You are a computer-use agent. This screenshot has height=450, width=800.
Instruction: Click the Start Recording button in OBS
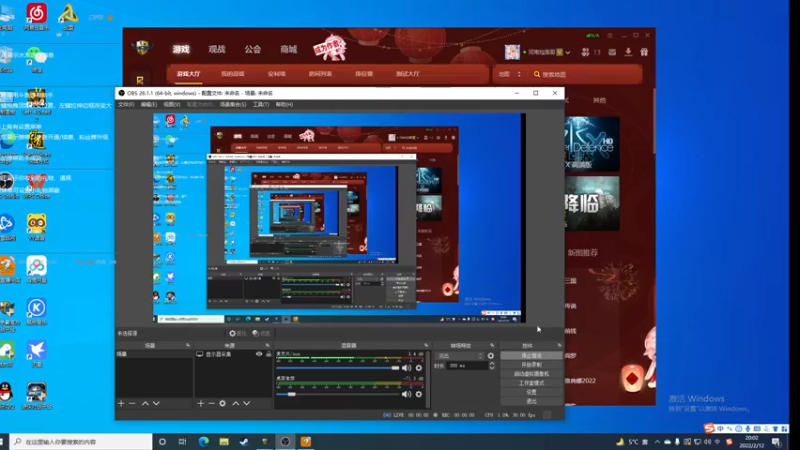531,364
